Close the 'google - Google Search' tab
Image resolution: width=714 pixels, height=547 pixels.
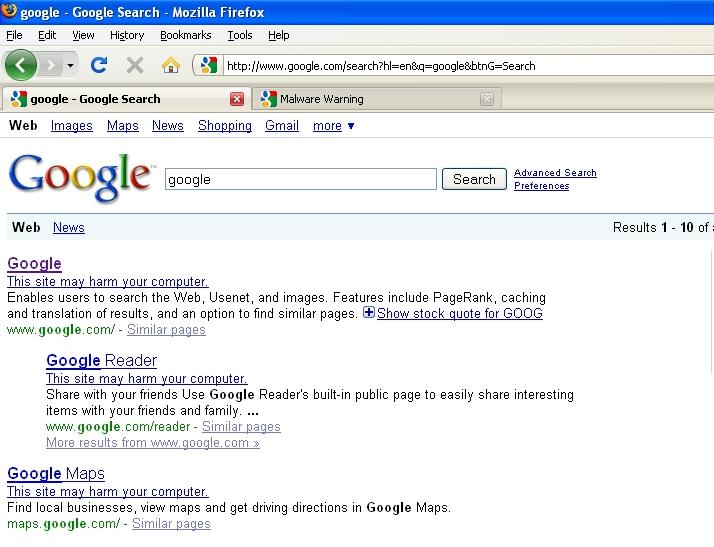(237, 99)
